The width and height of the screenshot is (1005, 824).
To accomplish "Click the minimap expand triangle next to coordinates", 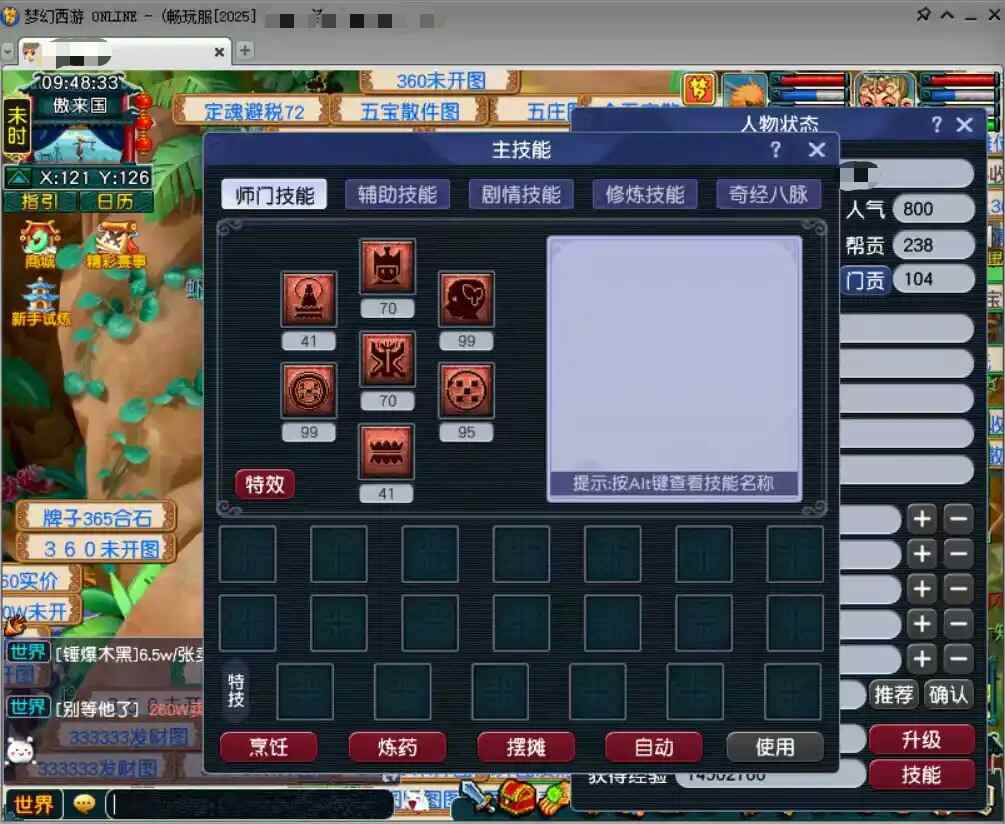I will (19, 177).
